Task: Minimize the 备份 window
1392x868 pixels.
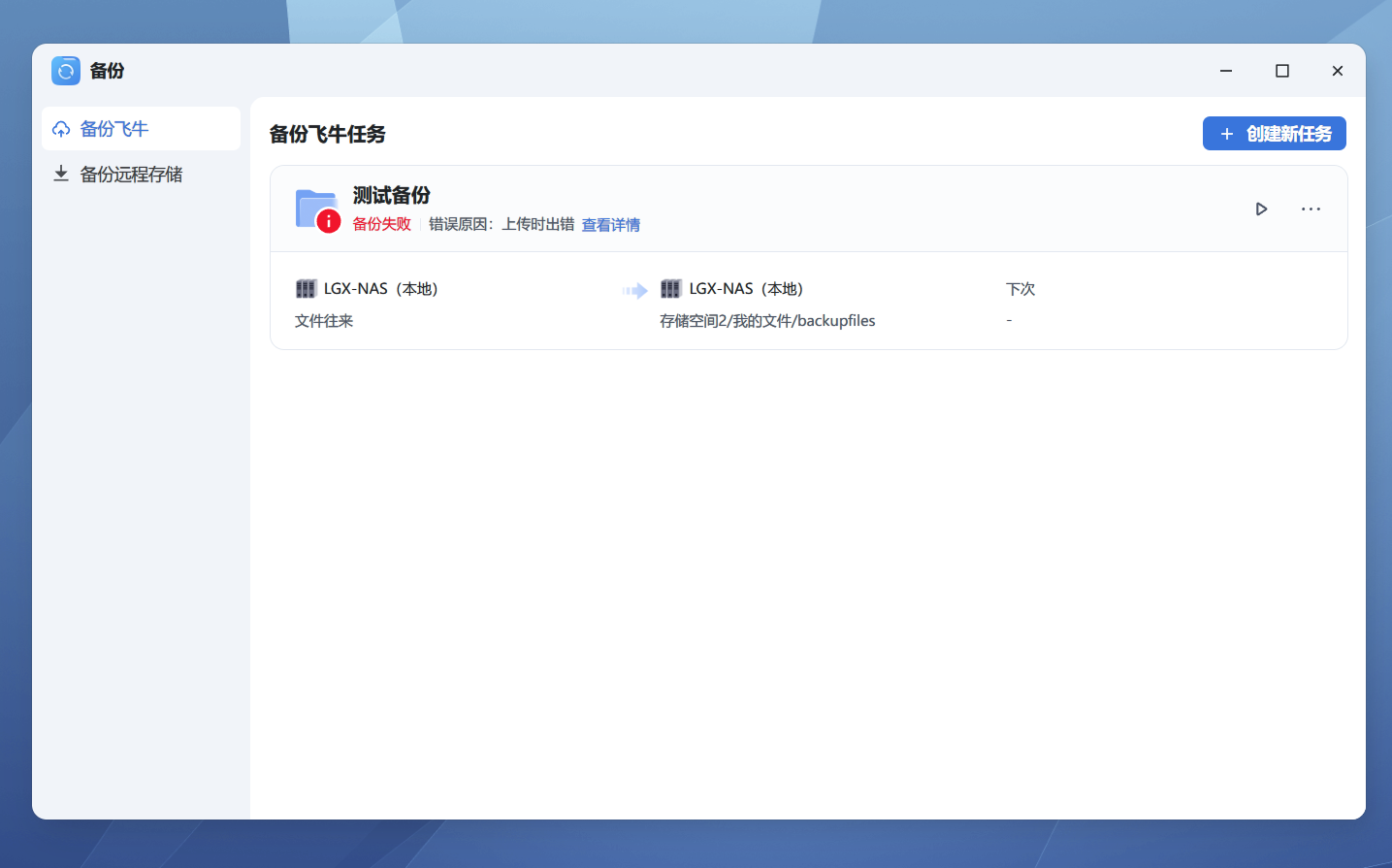Action: pos(1226,71)
